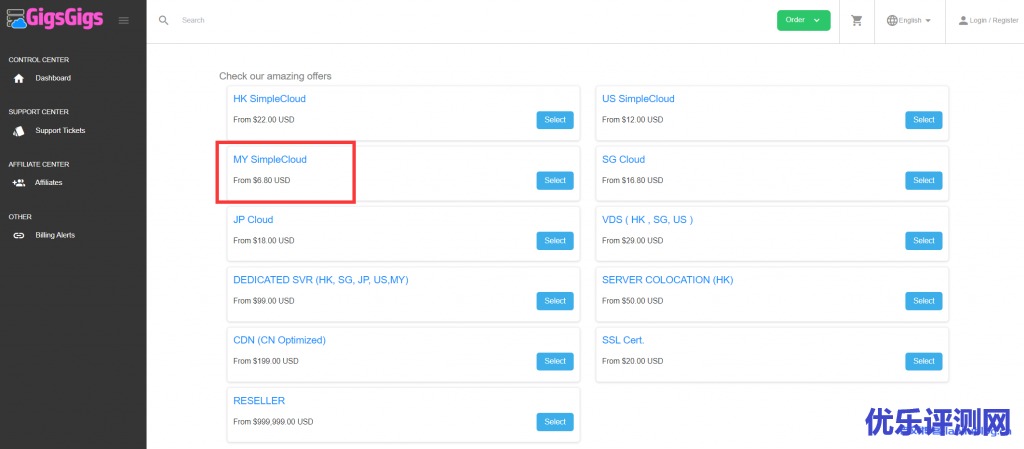Click the globe language icon

pos(892,20)
